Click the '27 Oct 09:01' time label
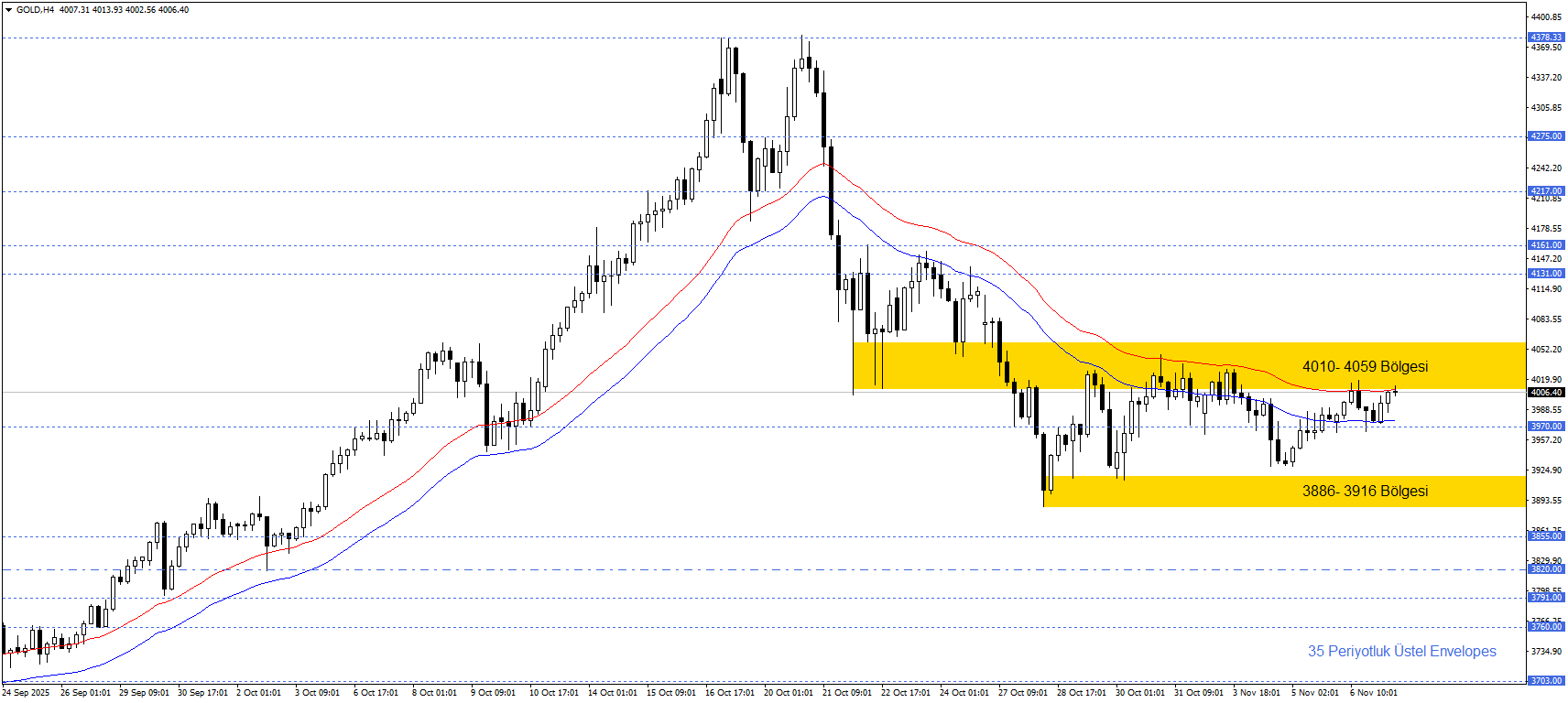 pyautogui.click(x=1023, y=693)
